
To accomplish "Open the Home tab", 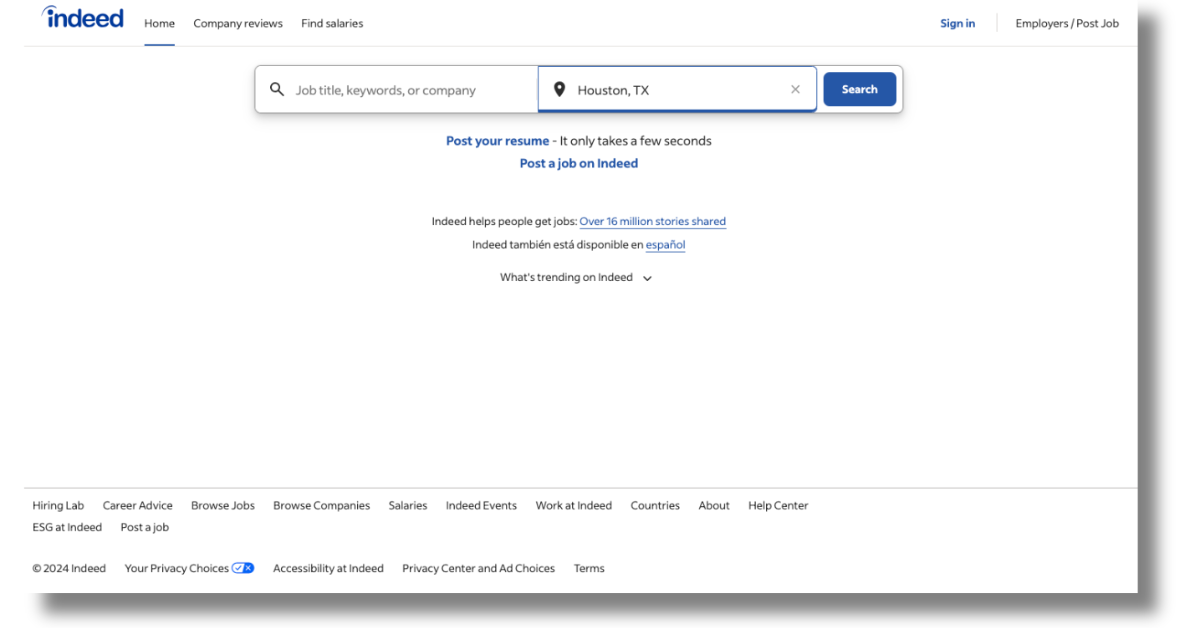I will (x=159, y=23).
